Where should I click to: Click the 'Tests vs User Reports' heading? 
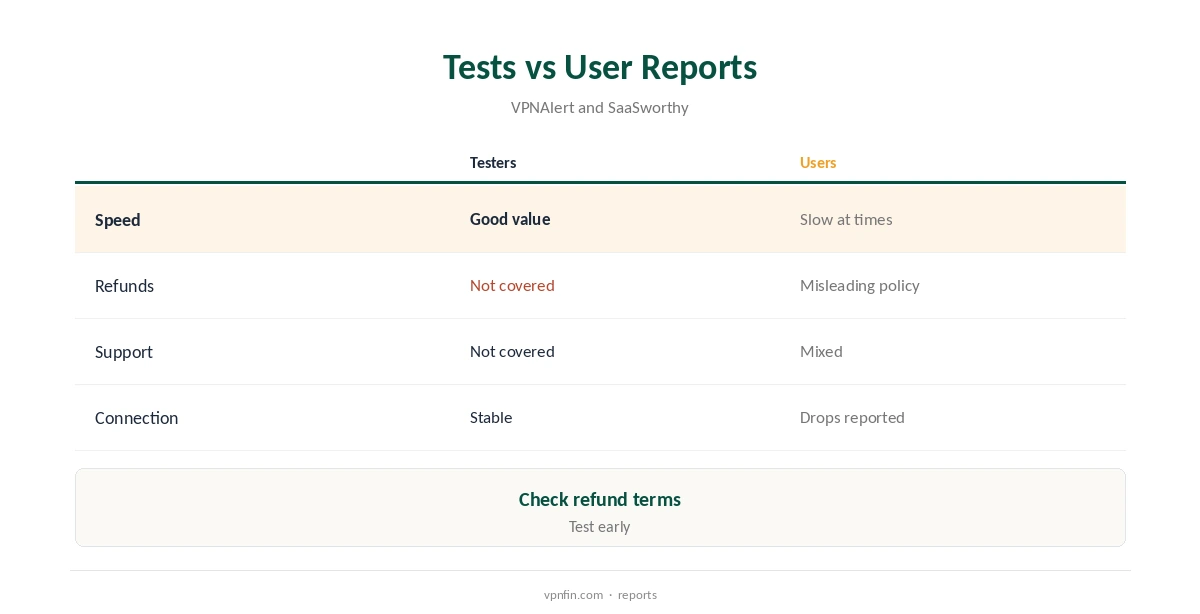point(600,67)
